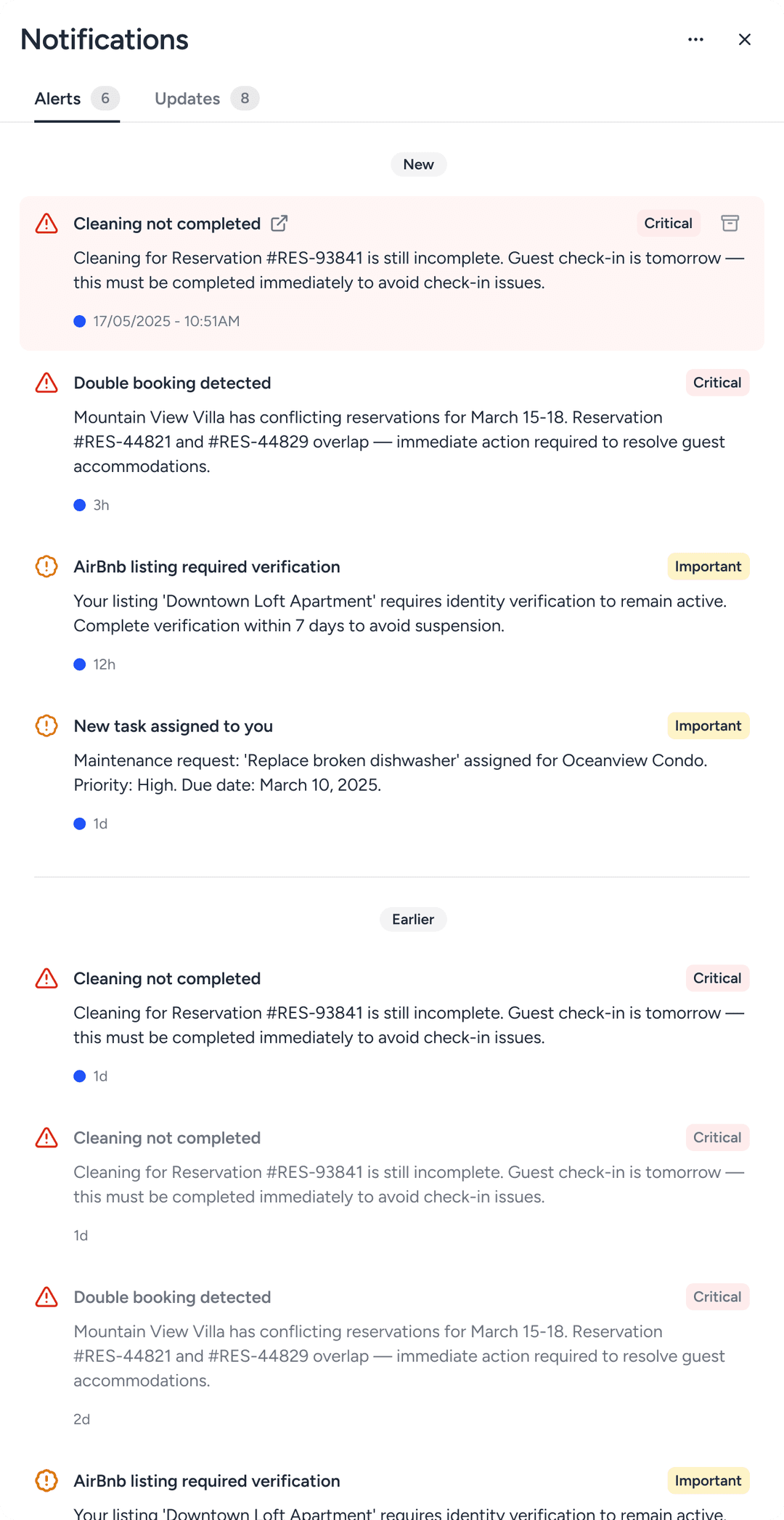The height and width of the screenshot is (1520, 784).
Task: Open external link icon beside Cleaning not completed
Action: [279, 223]
